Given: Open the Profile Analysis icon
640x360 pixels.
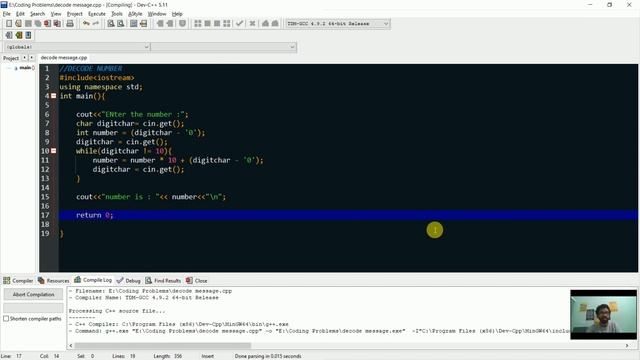Looking at the screenshot, I should point(265,24).
